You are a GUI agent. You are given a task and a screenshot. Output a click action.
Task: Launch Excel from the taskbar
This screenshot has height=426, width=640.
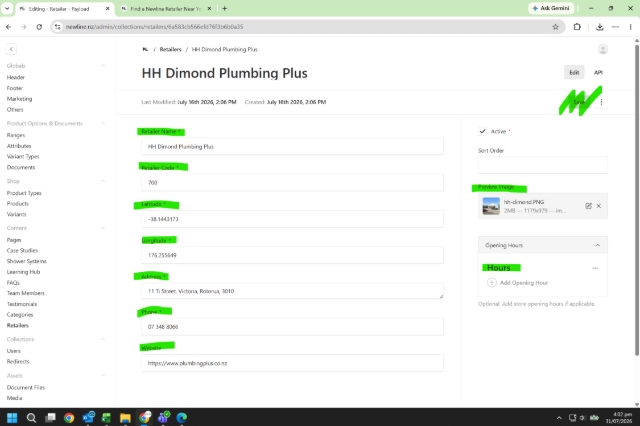pos(107,417)
